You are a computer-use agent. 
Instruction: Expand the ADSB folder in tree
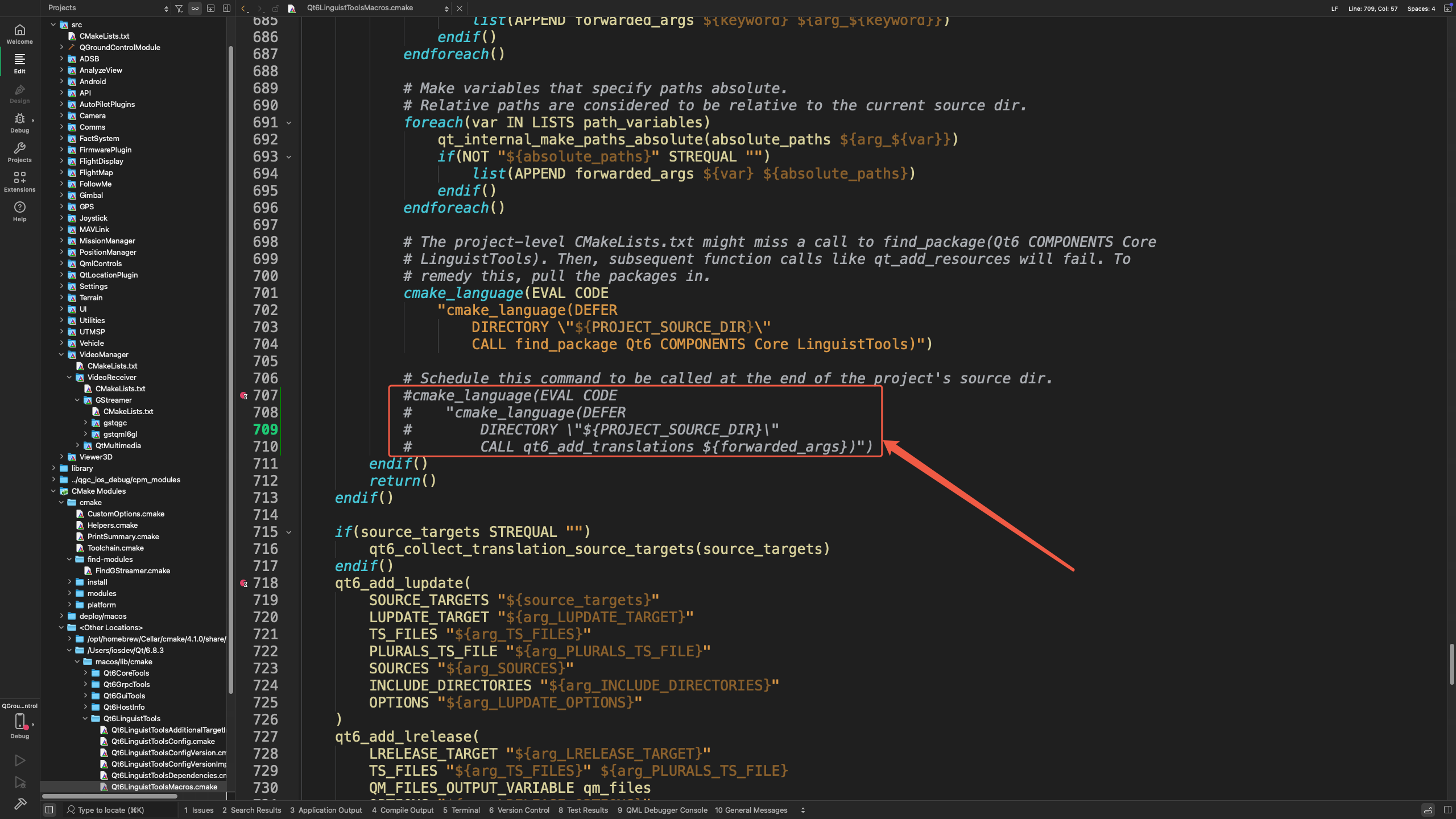tap(61, 59)
